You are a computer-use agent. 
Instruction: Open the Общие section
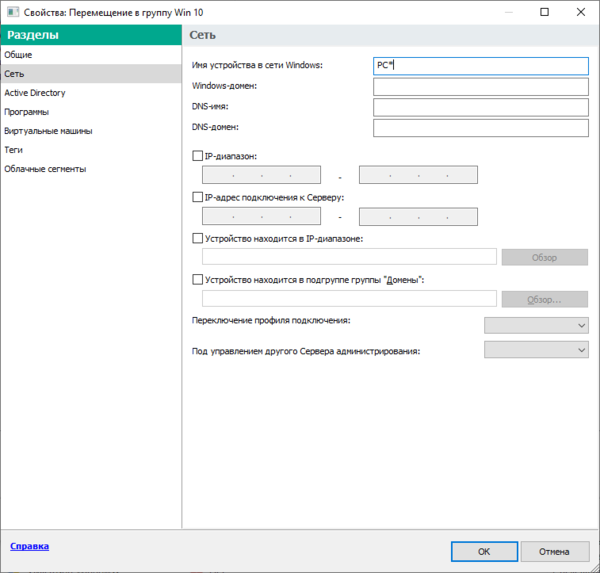18,55
